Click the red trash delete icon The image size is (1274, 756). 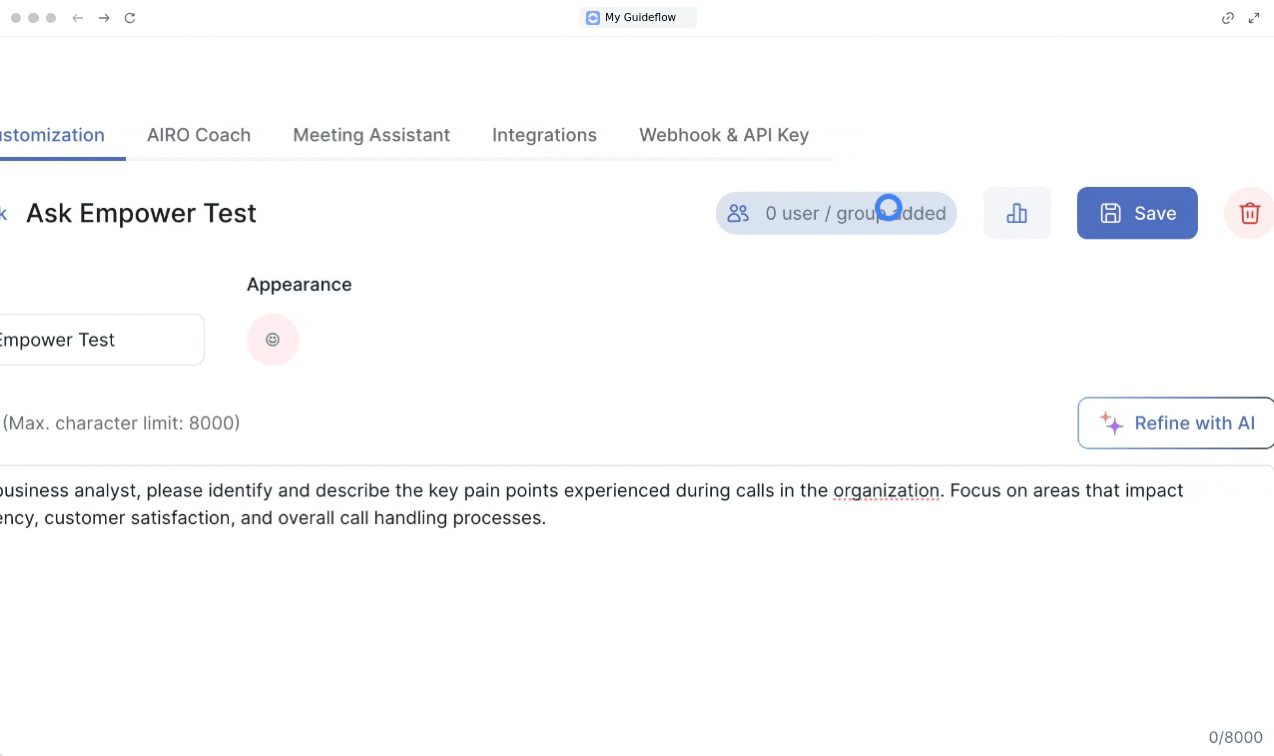[1249, 213]
